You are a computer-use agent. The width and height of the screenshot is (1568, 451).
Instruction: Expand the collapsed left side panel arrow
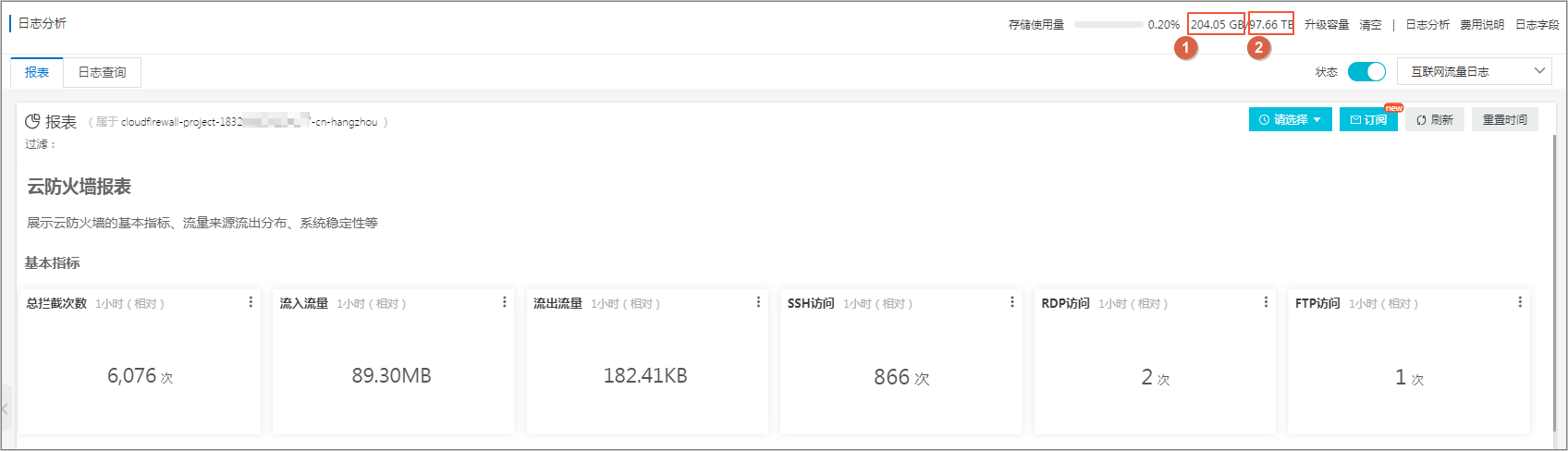(6, 408)
